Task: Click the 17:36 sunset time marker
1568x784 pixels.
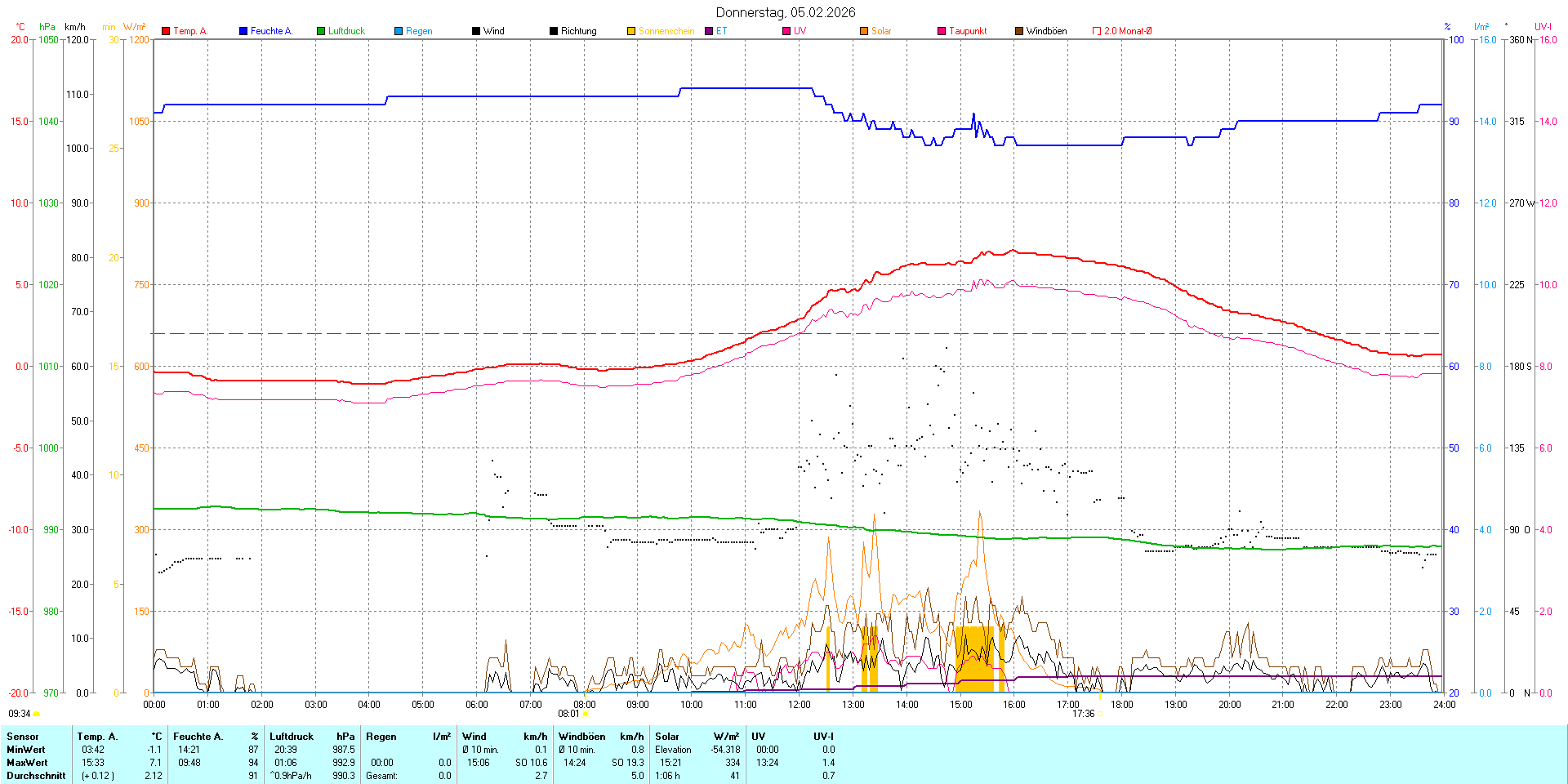Action: click(x=1083, y=714)
